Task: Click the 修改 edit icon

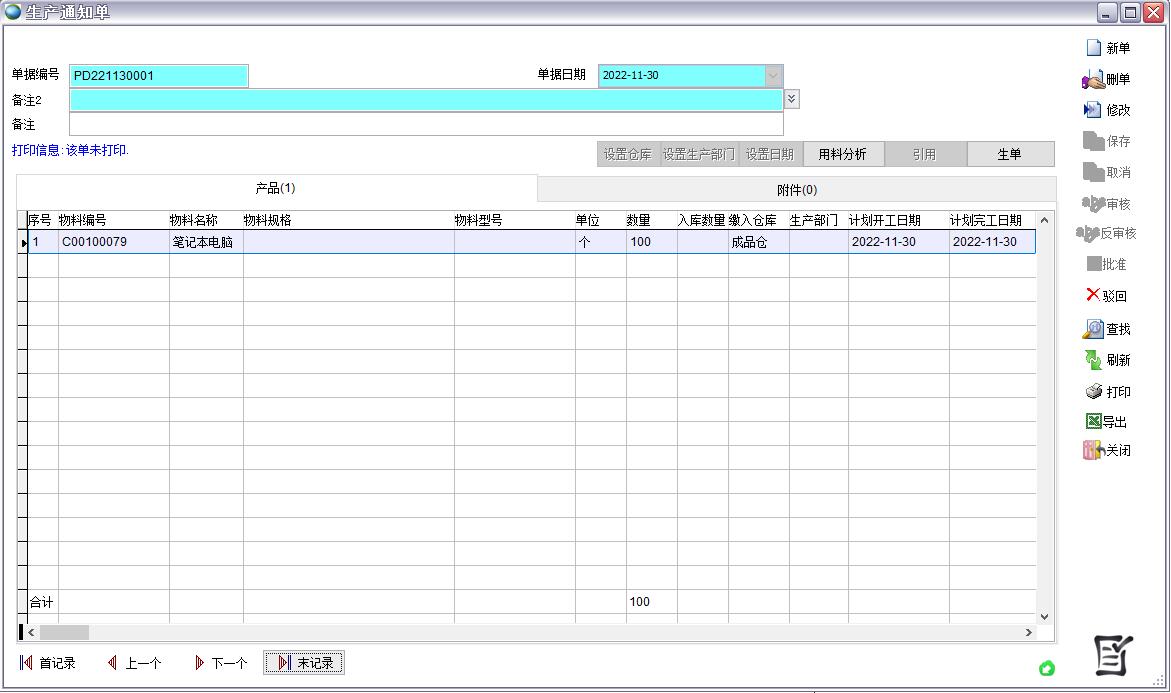Action: [x=1093, y=110]
